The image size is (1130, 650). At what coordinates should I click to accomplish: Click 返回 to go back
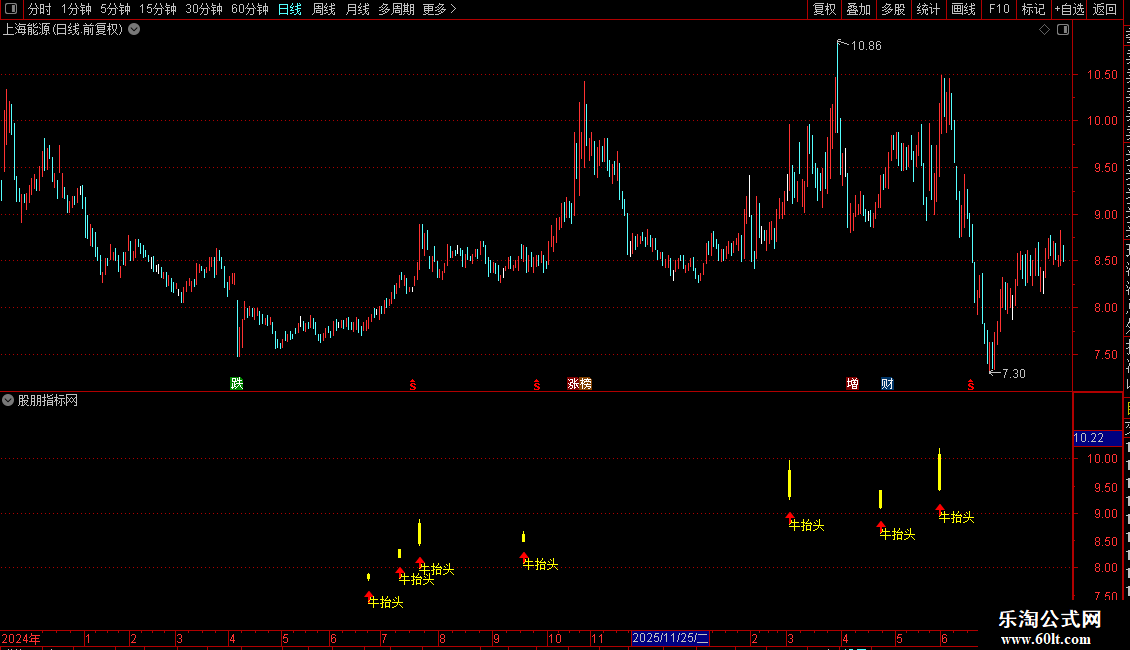click(x=1104, y=9)
